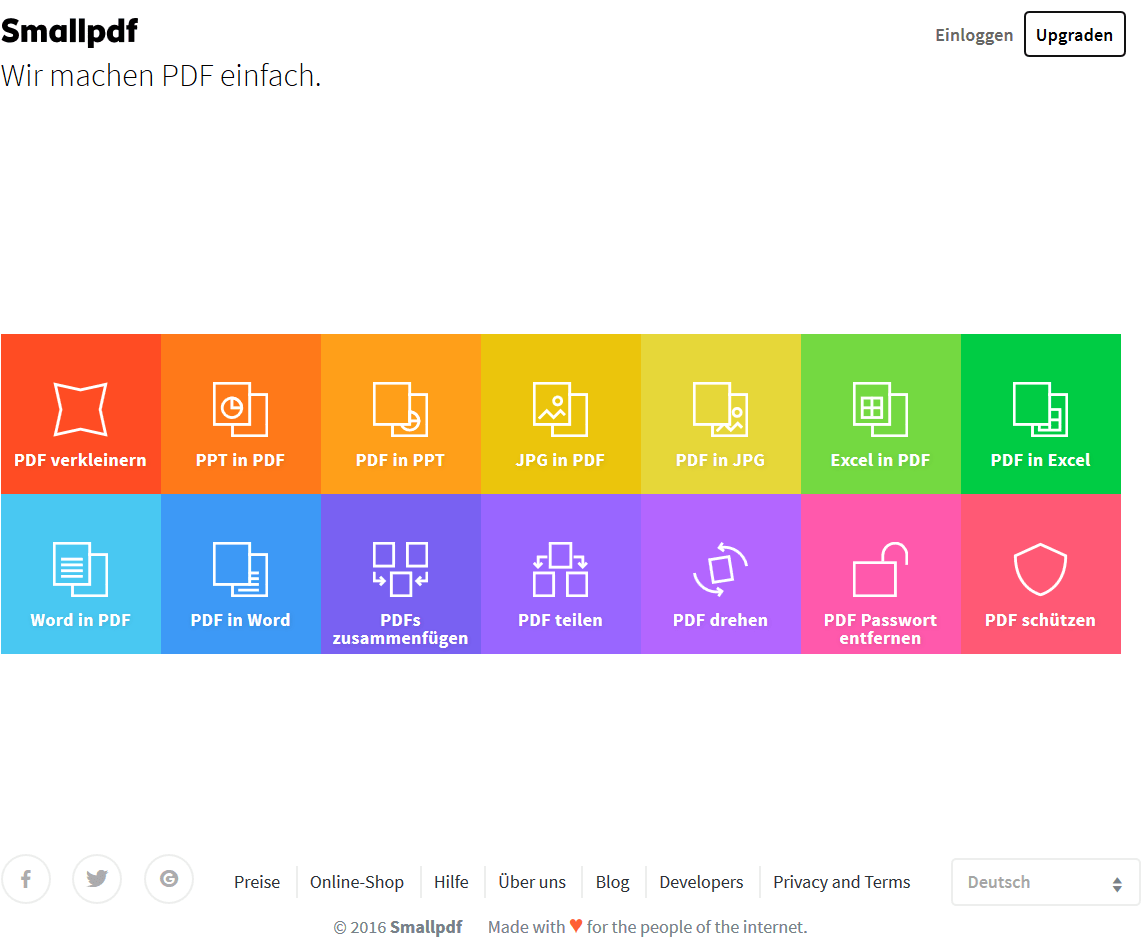This screenshot has height=944, width=1141.
Task: Click the Einloggen link
Action: coord(974,35)
